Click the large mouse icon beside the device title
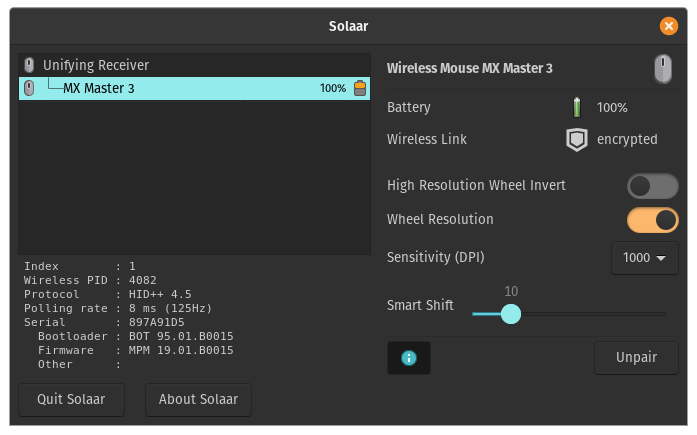 coord(663,69)
